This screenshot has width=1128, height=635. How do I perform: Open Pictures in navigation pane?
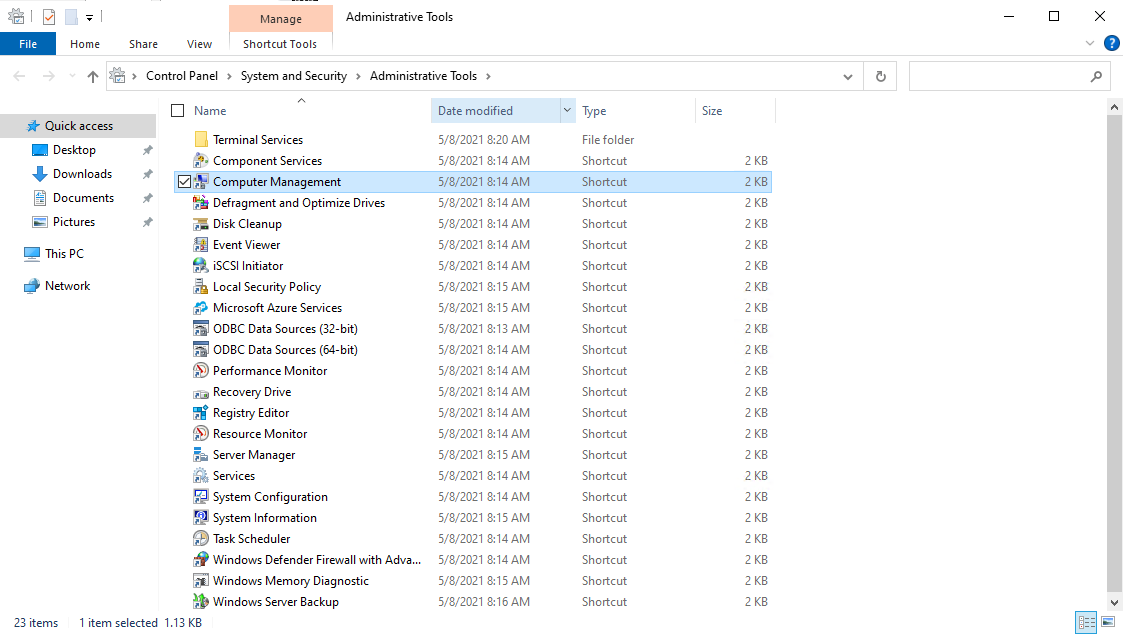click(x=73, y=221)
